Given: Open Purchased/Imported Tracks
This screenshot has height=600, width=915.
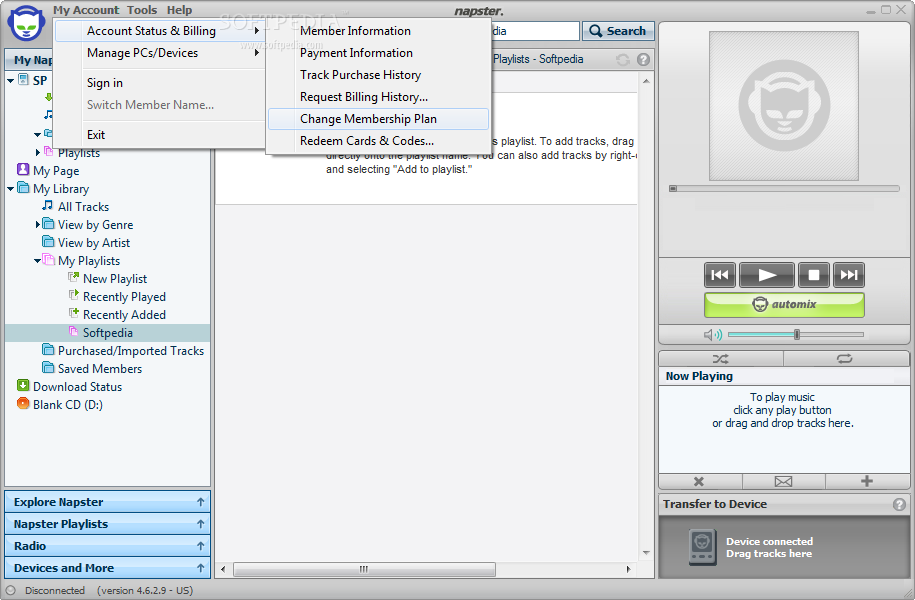Looking at the screenshot, I should tap(131, 351).
